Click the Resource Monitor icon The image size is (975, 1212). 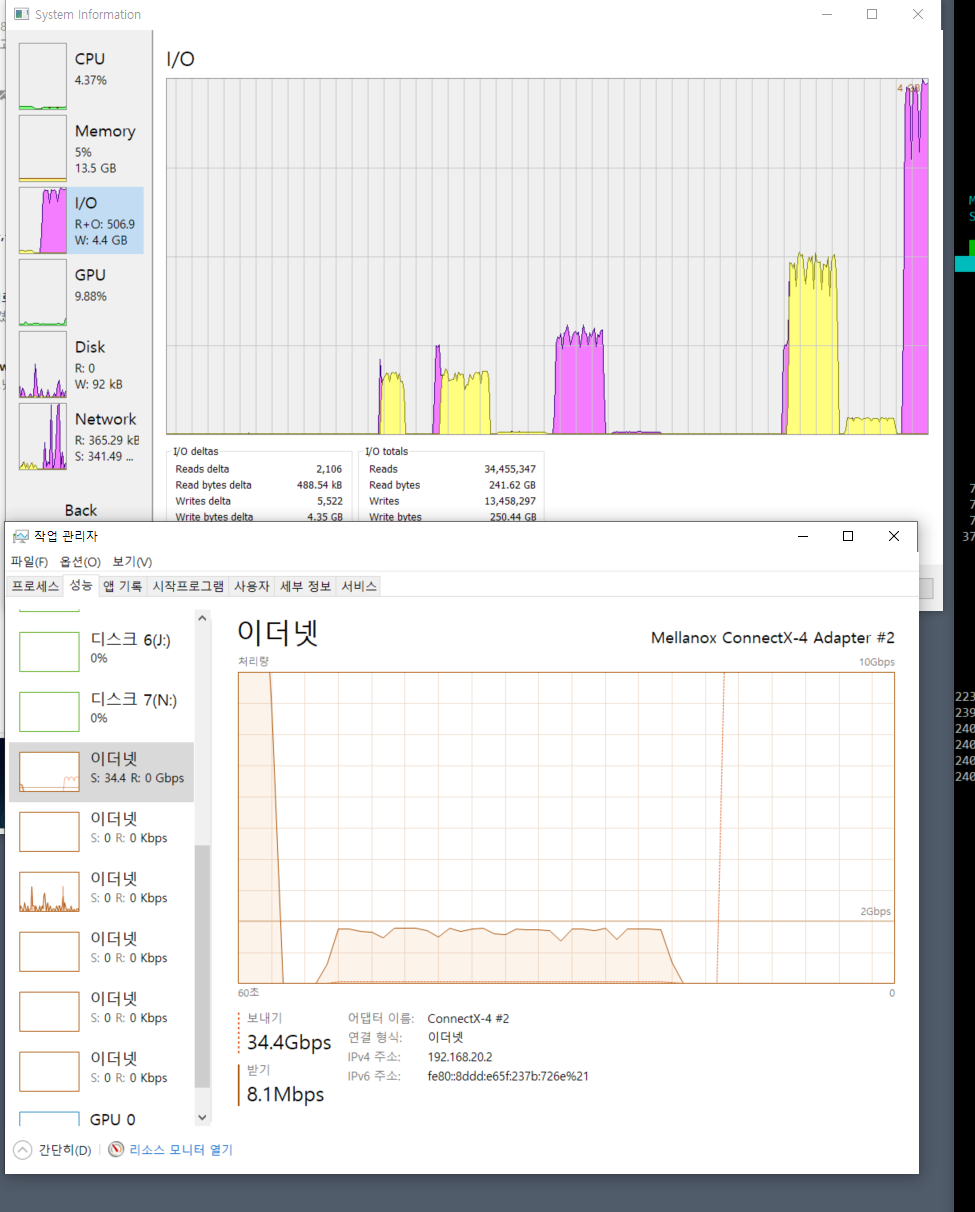pyautogui.click(x=116, y=1150)
